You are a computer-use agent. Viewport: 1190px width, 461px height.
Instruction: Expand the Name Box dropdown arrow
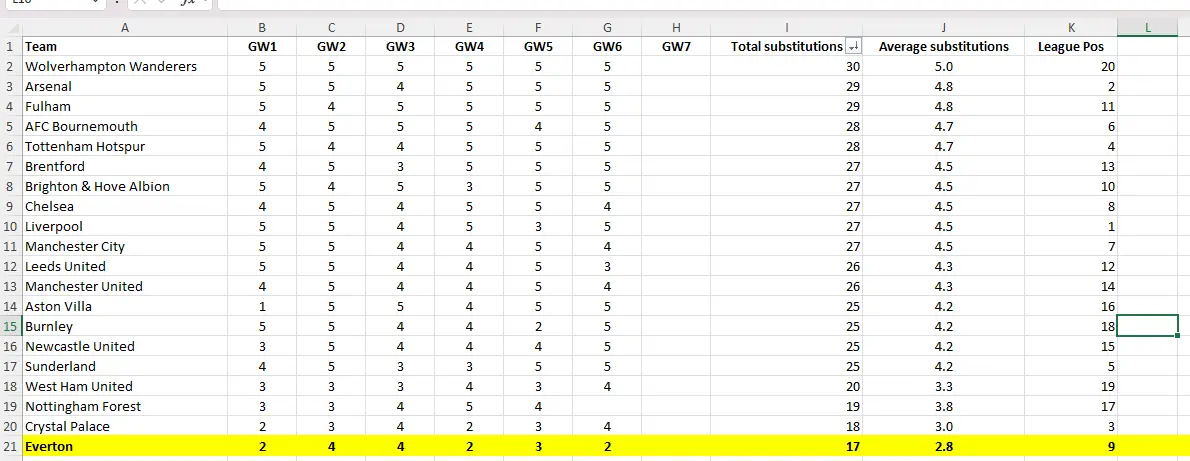point(96,3)
